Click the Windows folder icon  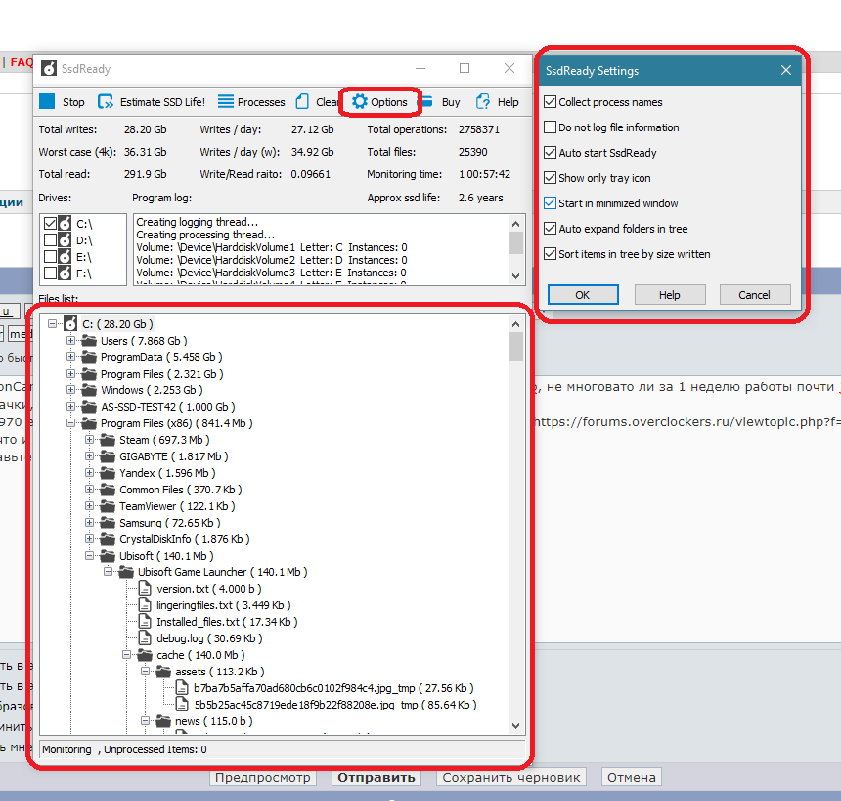click(88, 390)
